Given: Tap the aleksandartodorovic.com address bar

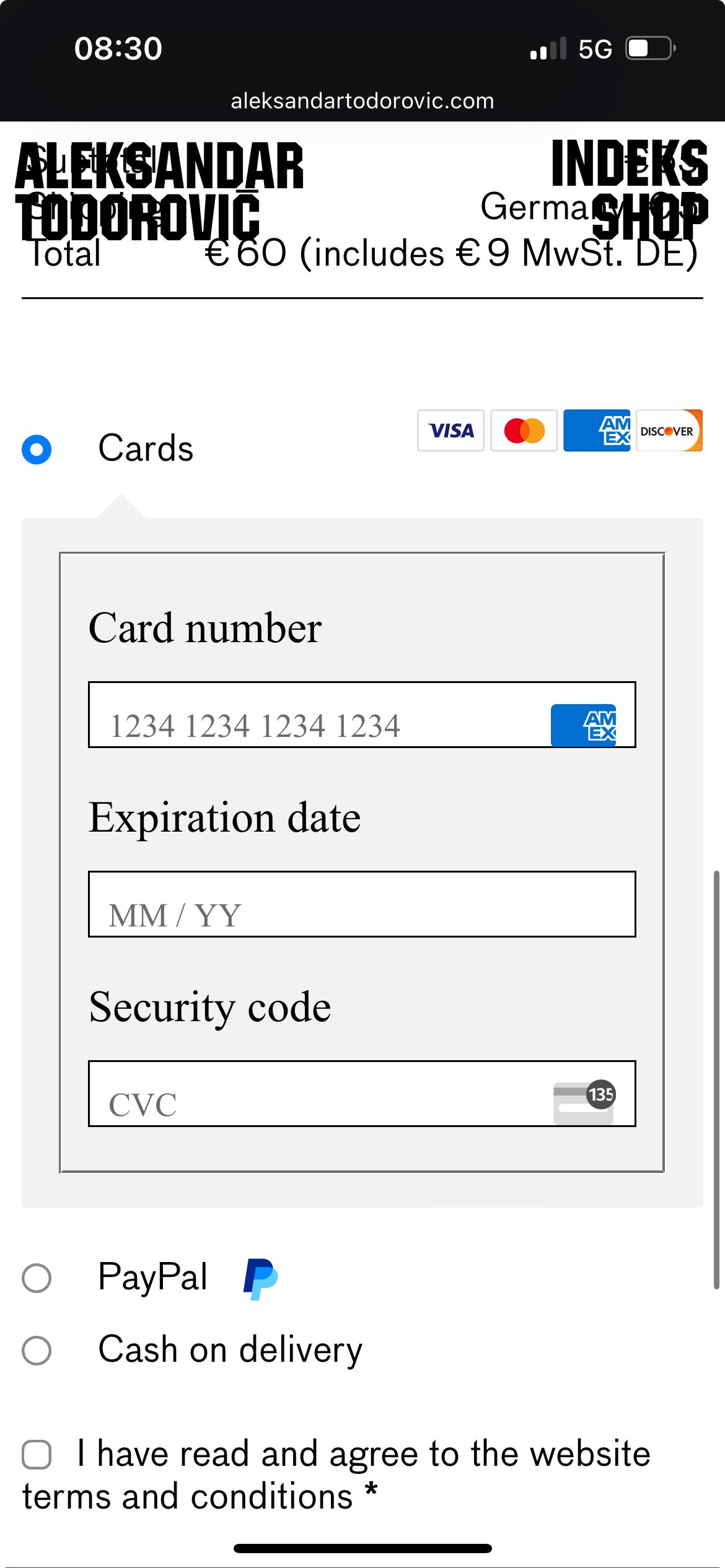Looking at the screenshot, I should (362, 101).
